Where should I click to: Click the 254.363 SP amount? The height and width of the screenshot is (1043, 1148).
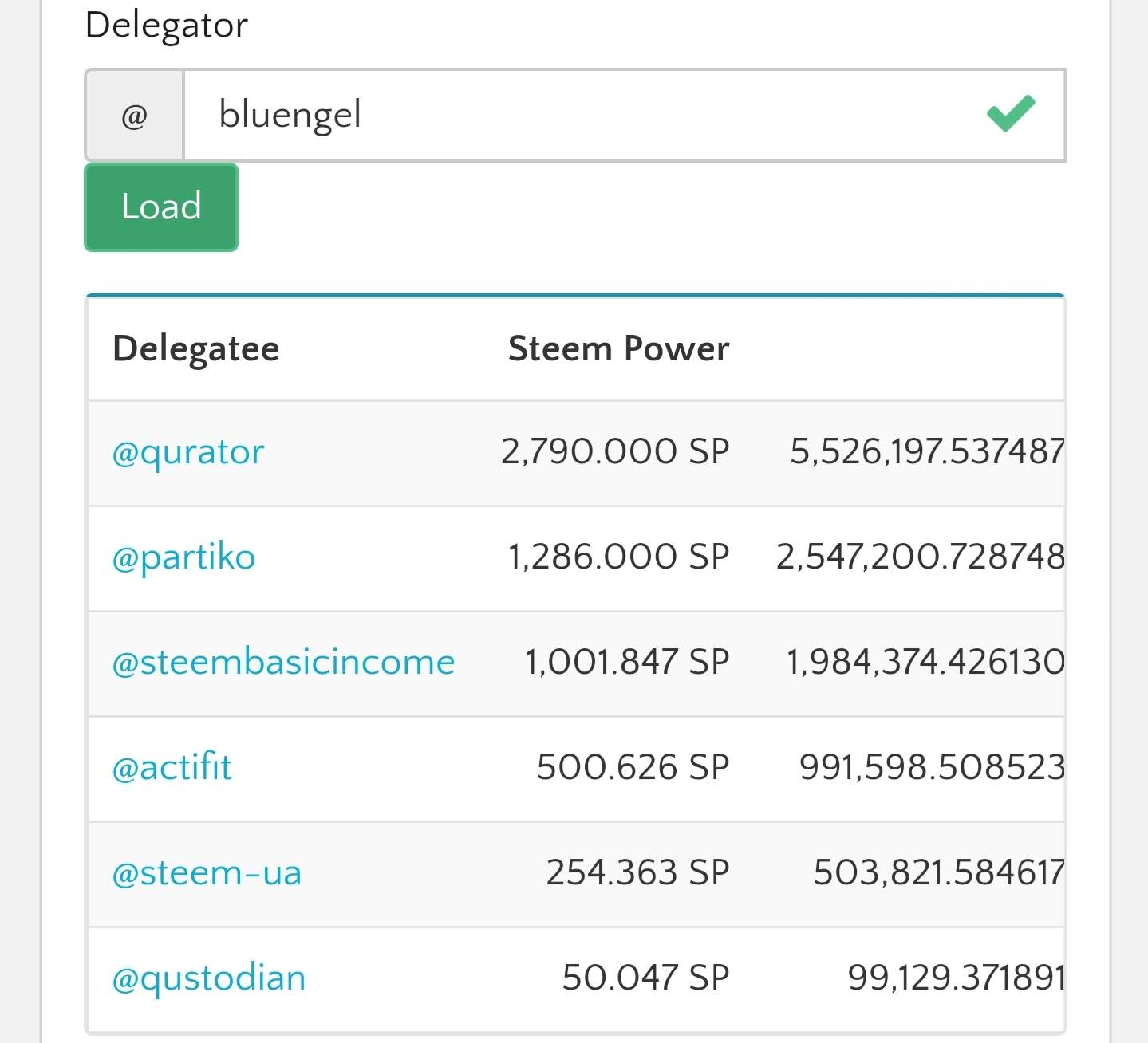click(x=637, y=873)
